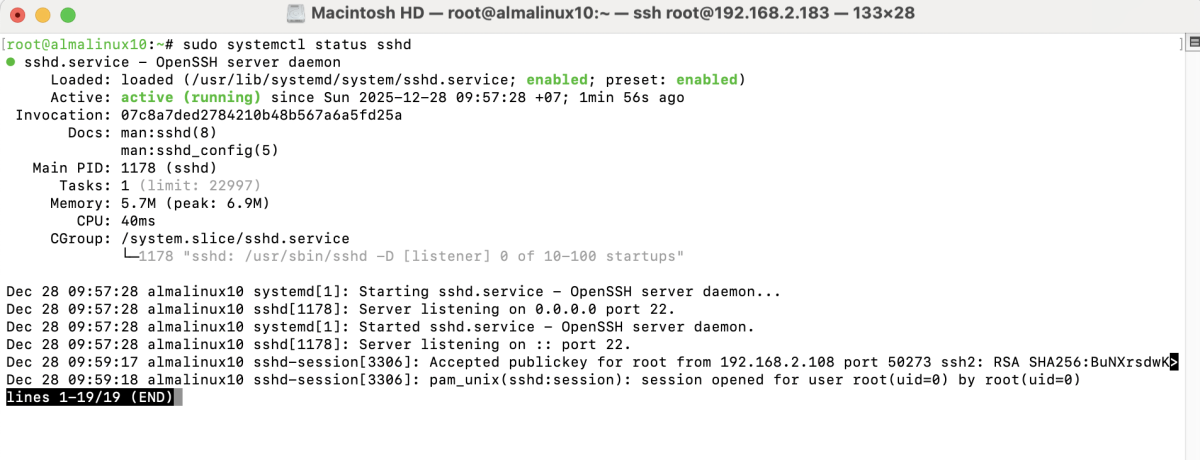The height and width of the screenshot is (460, 1200).
Task: Click the "lines 1-19/19 (END)" pager status
Action: 90,398
